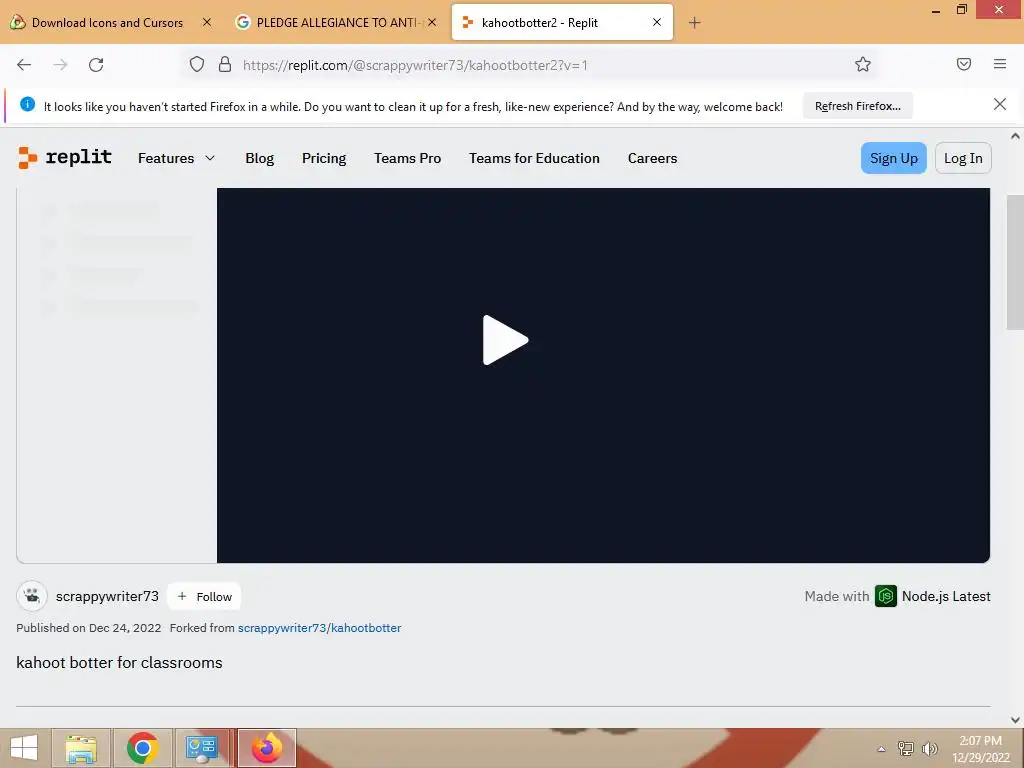This screenshot has height=768, width=1024.
Task: Open the tracking protection shield icon
Action: (197, 64)
